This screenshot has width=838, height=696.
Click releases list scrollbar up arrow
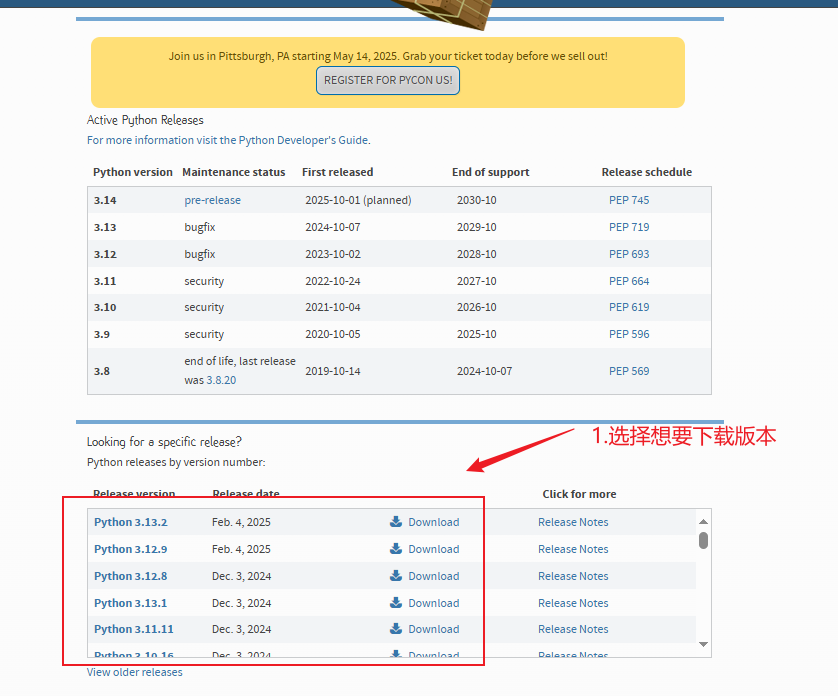point(703,521)
